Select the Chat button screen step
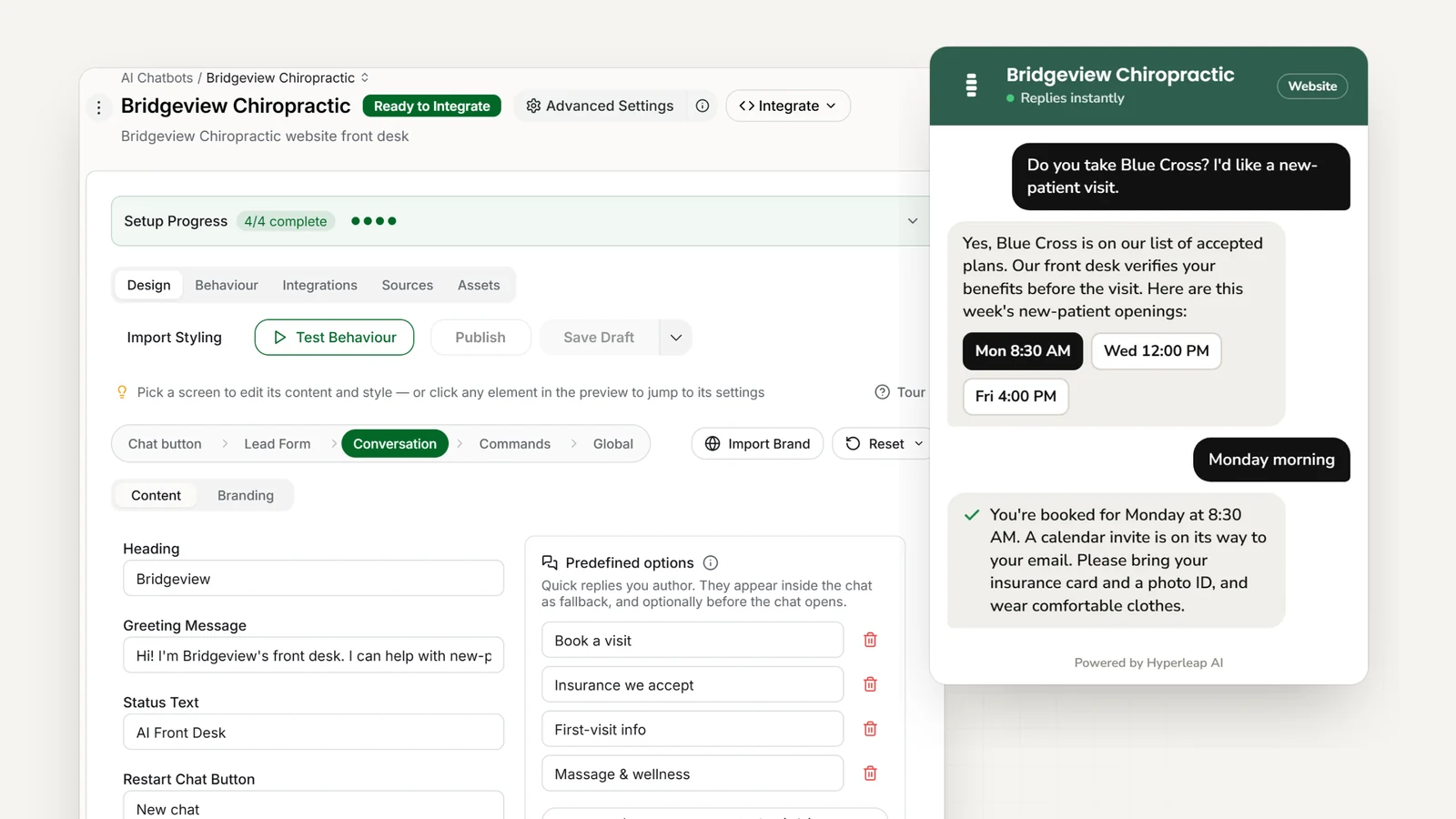 point(165,444)
